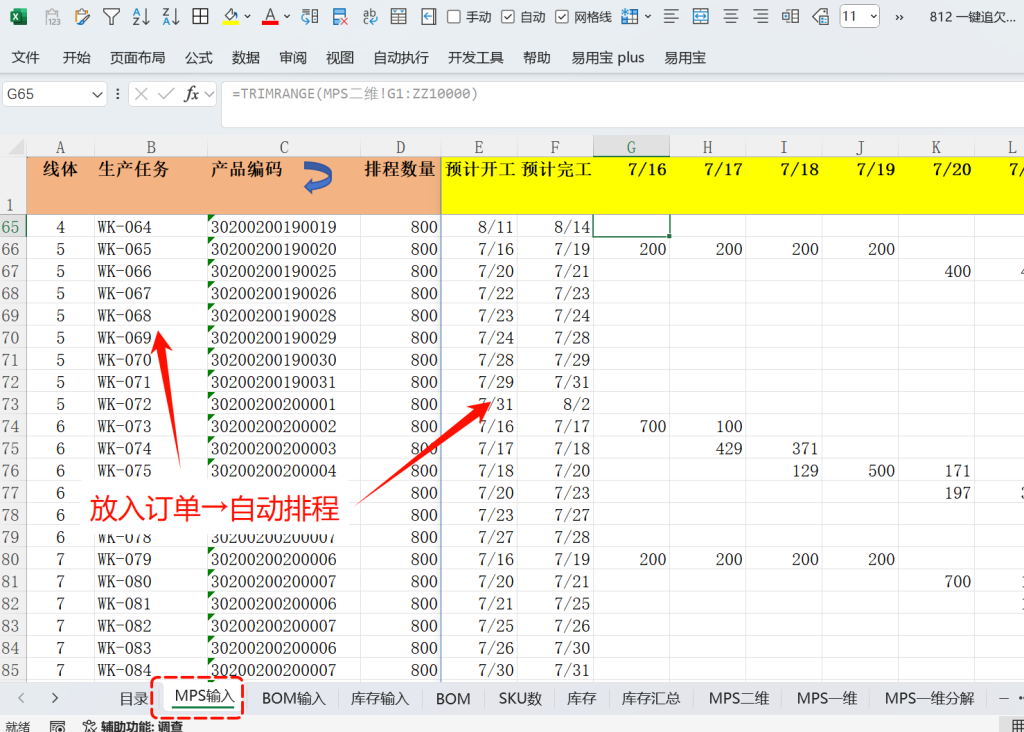
Task: Align text left
Action: (671, 17)
